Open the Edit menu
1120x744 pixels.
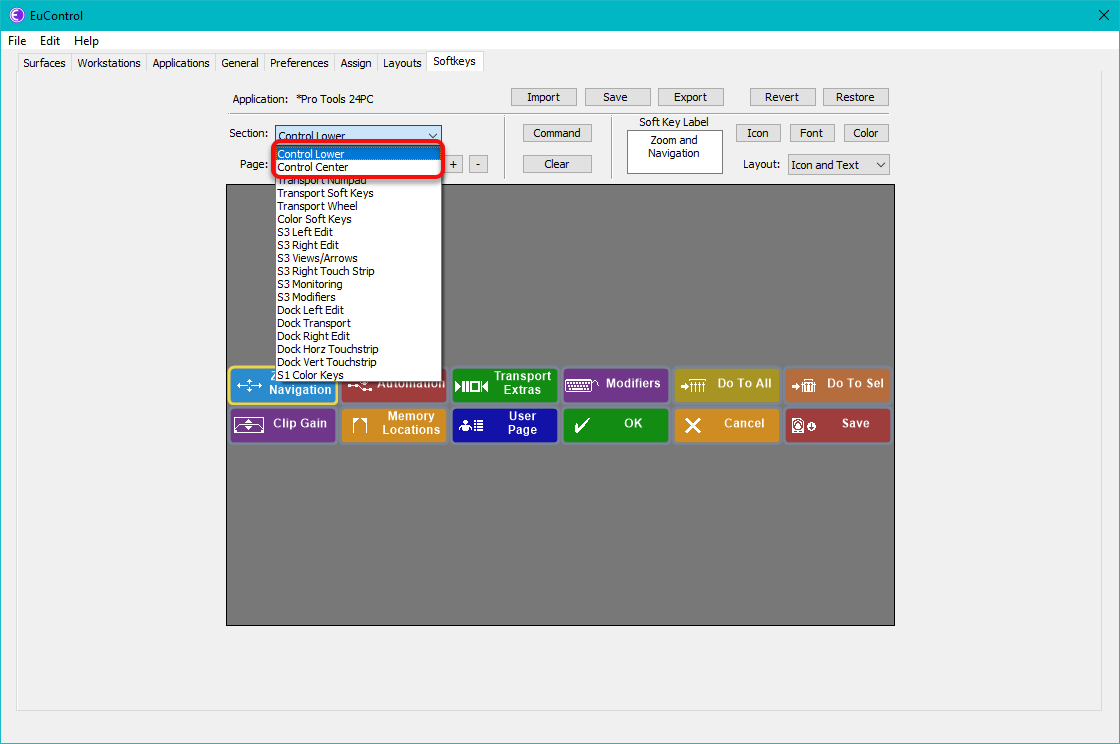(x=50, y=41)
